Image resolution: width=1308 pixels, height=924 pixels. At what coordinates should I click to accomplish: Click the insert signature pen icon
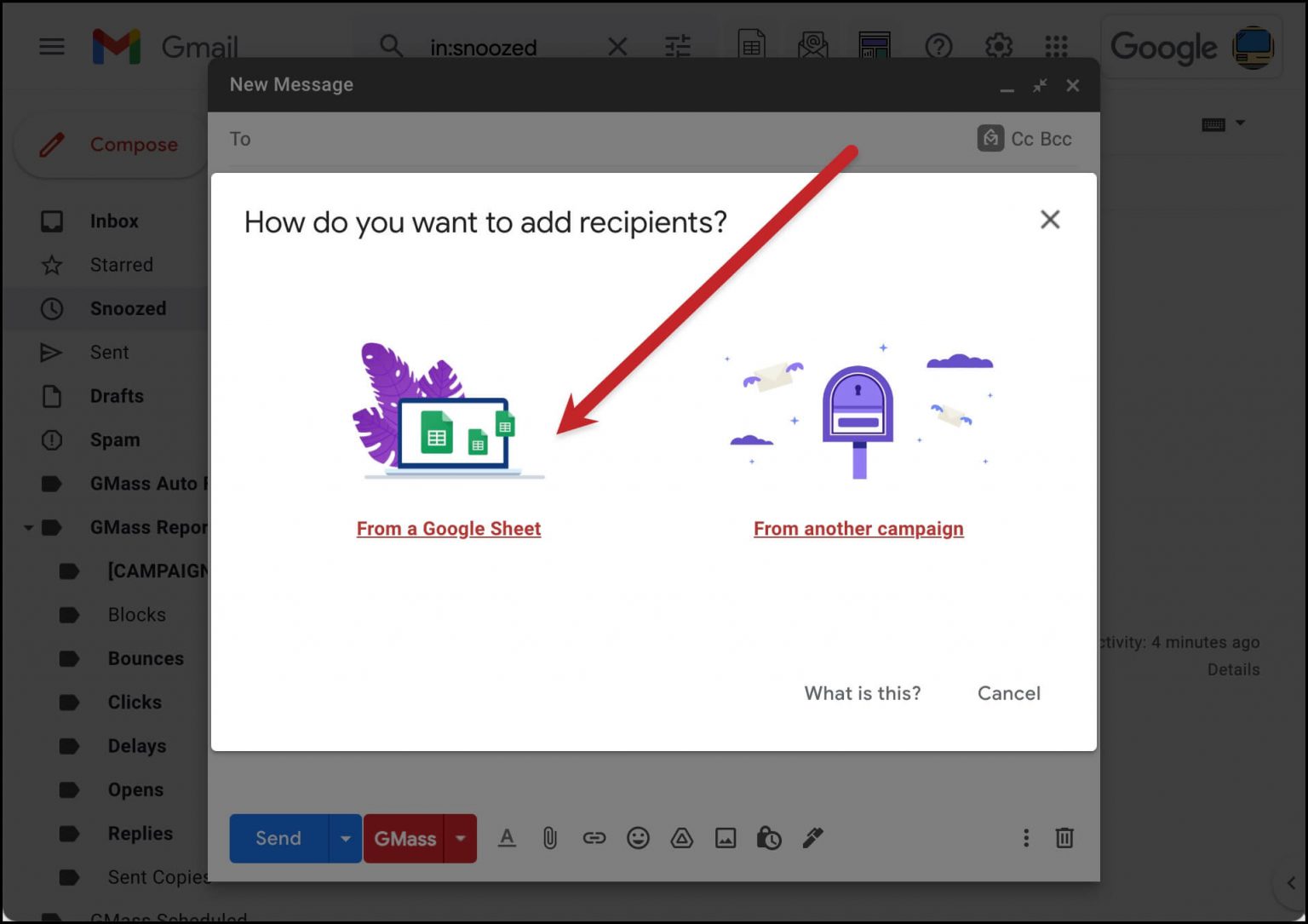point(813,838)
